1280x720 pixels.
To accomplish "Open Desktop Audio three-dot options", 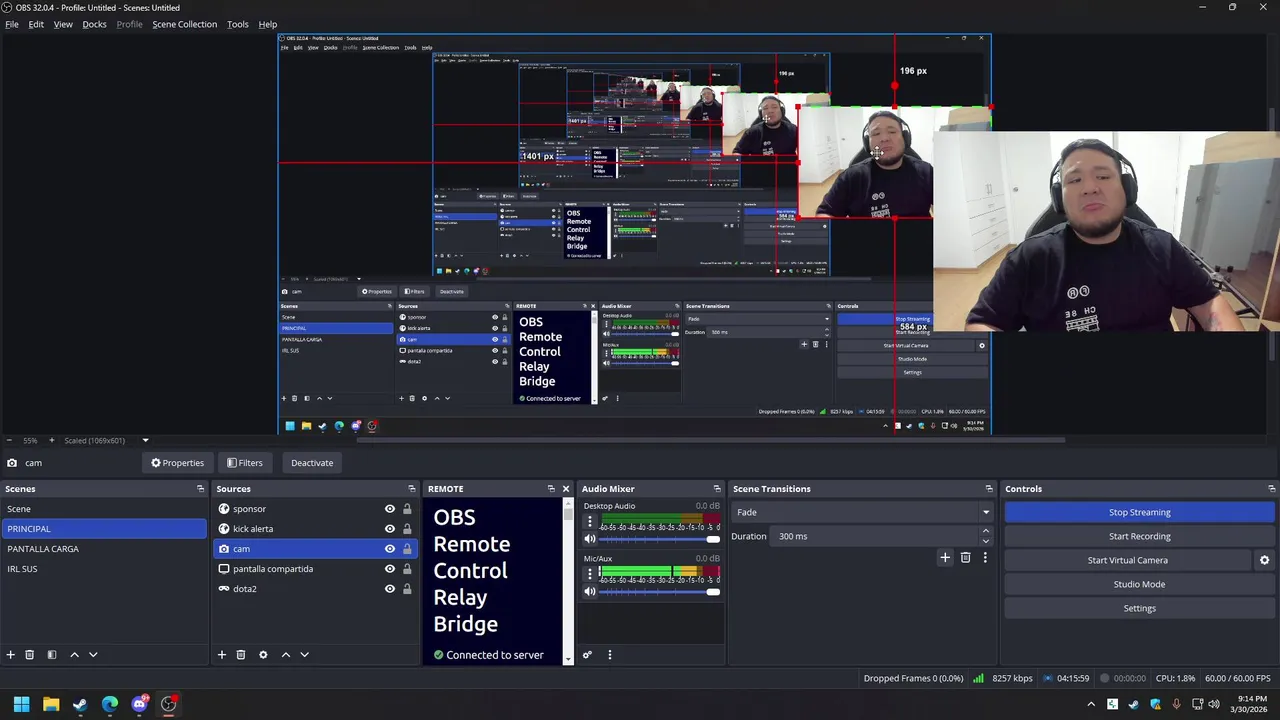I will [589, 522].
